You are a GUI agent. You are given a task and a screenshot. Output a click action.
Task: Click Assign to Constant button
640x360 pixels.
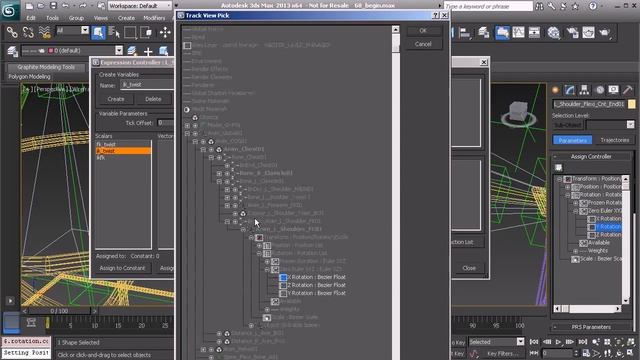coord(122,268)
